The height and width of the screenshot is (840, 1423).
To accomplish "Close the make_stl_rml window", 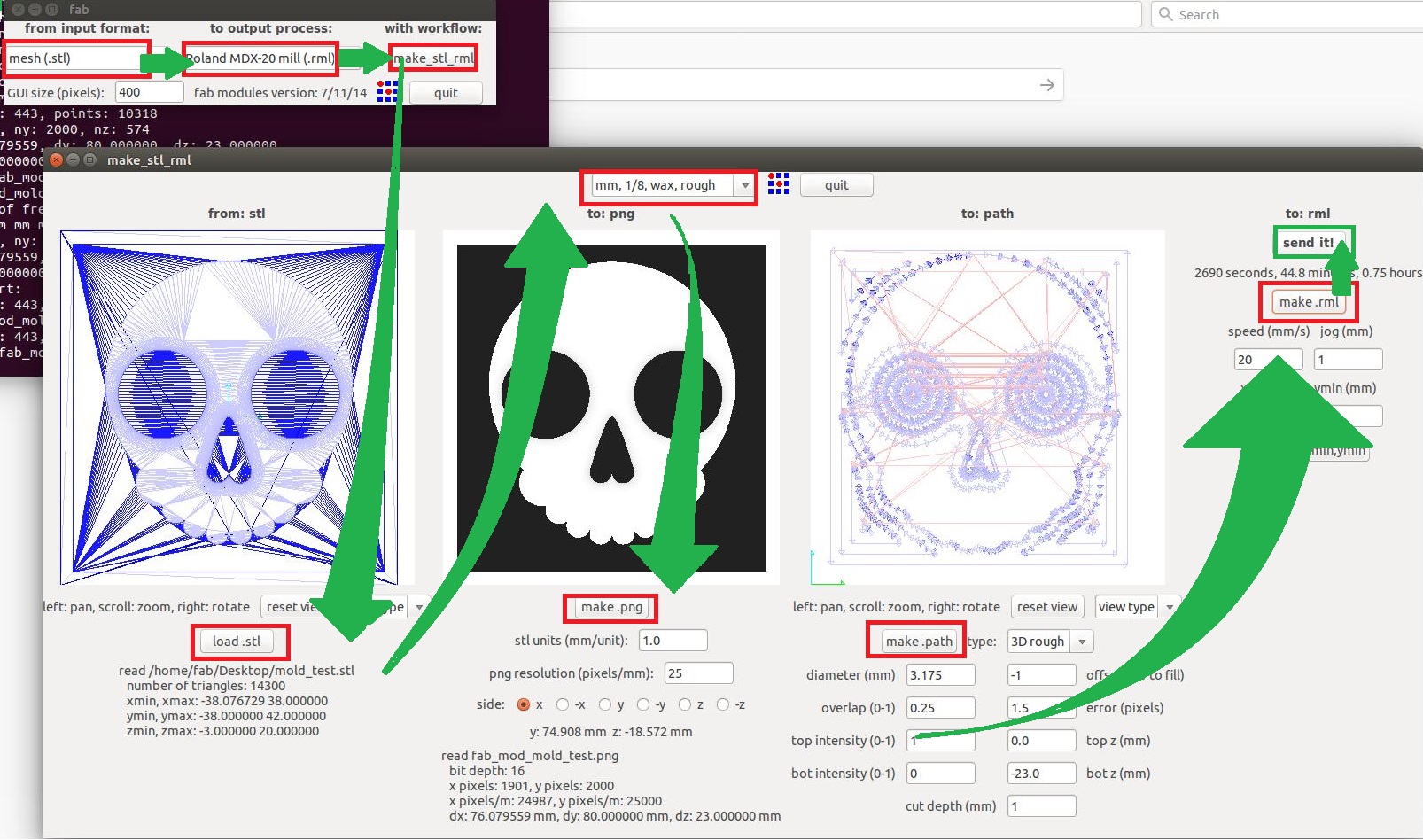I will (x=57, y=160).
